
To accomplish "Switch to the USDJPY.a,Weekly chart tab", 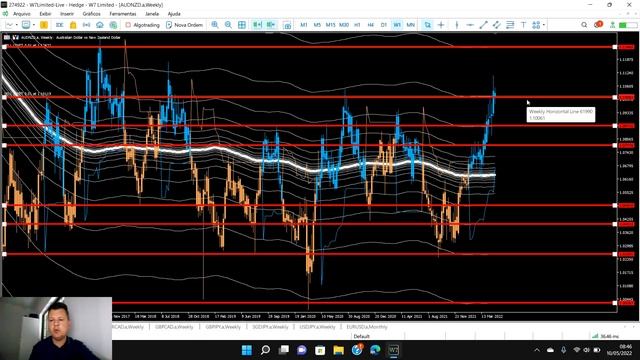I will click(x=317, y=327).
